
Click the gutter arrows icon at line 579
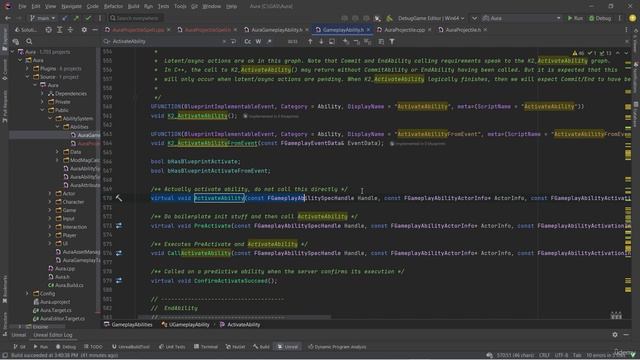(x=119, y=281)
